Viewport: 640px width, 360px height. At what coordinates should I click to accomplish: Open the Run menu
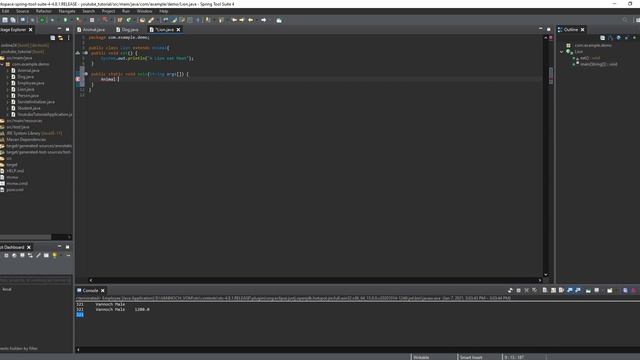(x=126, y=11)
